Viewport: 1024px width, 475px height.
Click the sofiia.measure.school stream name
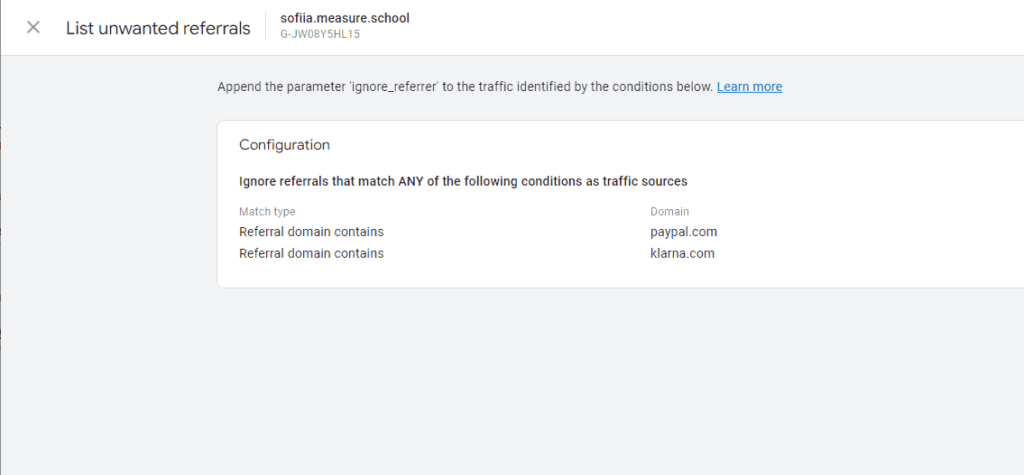(344, 19)
